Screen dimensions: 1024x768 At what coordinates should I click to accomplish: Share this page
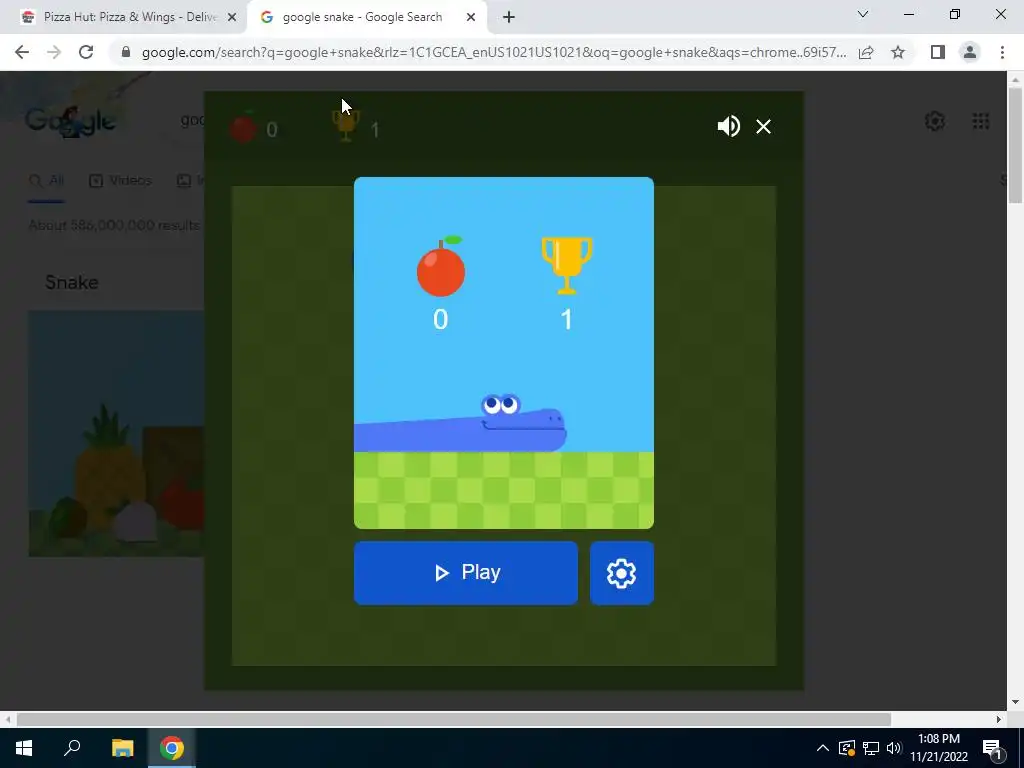(x=866, y=52)
